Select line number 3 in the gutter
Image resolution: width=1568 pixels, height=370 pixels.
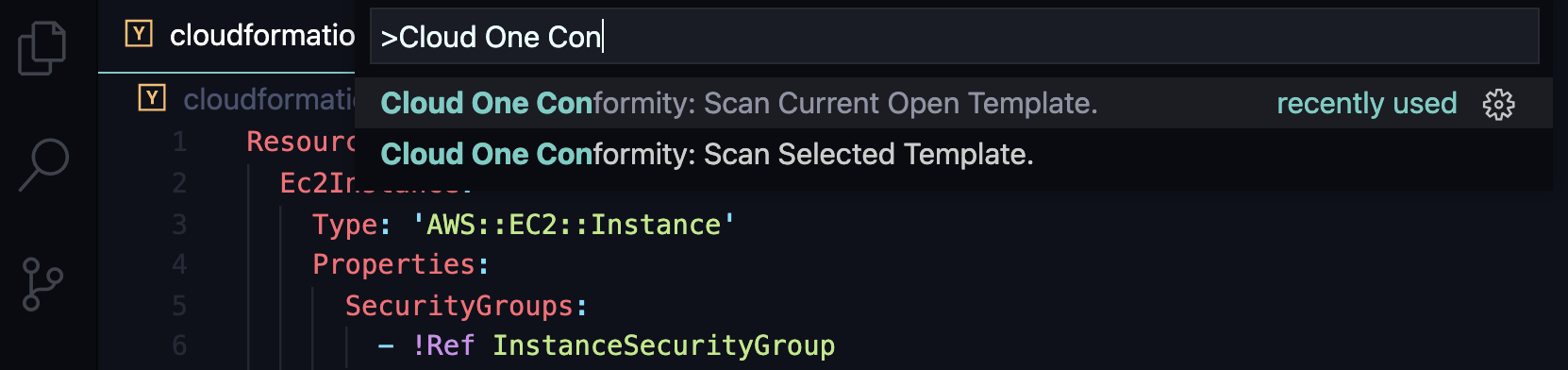179,225
